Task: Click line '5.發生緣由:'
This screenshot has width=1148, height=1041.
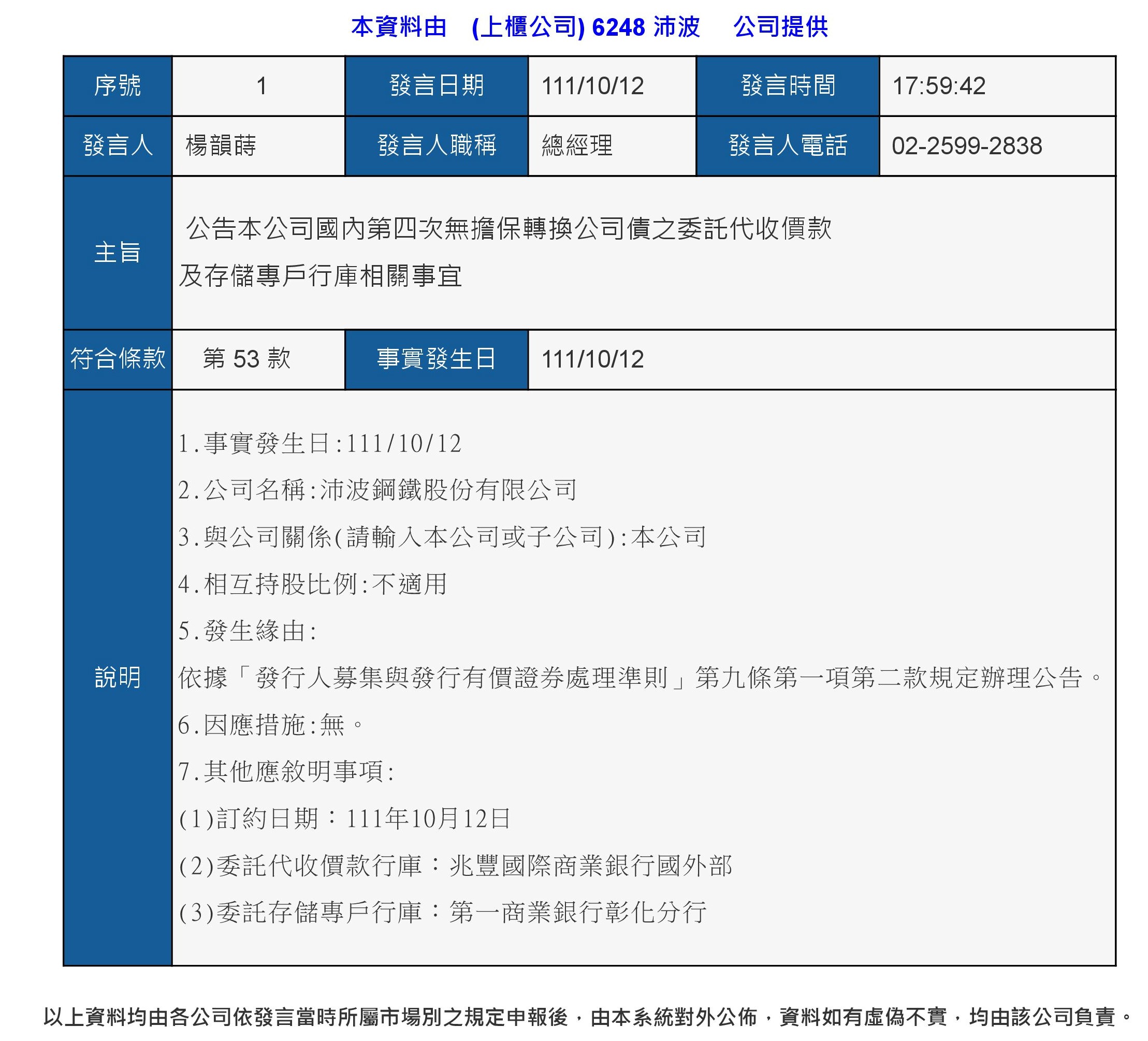Action: pyautogui.click(x=248, y=631)
